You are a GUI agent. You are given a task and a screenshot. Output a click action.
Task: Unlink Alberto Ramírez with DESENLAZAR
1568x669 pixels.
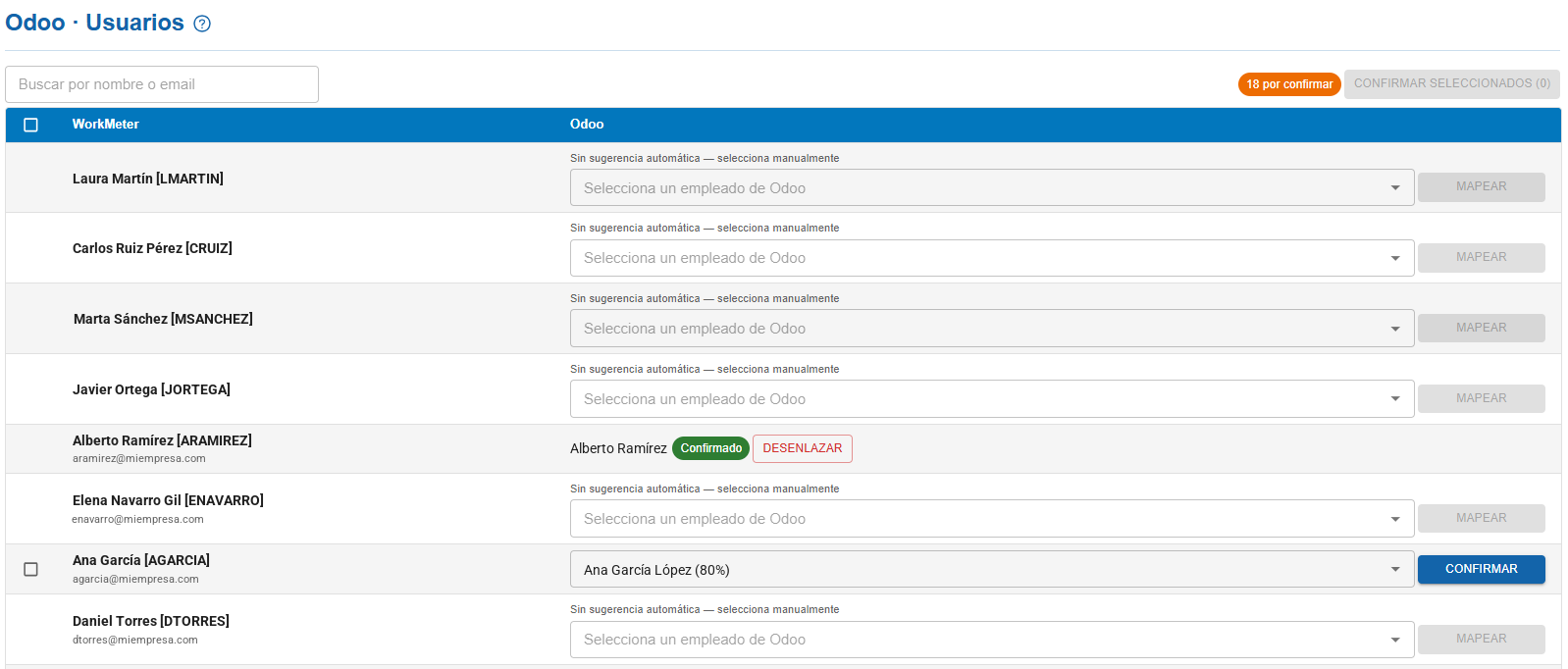[x=803, y=448]
